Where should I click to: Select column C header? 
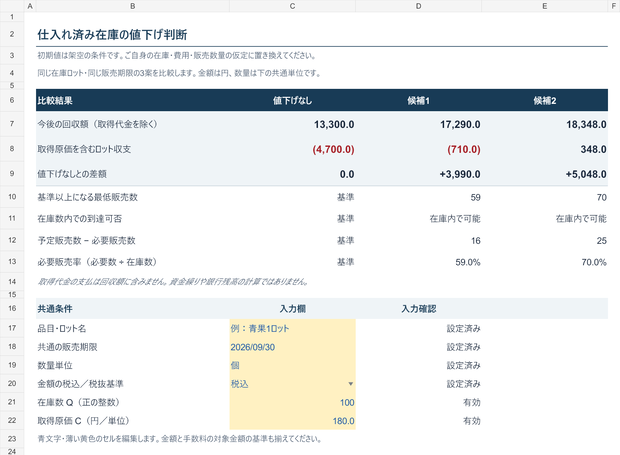click(293, 6)
